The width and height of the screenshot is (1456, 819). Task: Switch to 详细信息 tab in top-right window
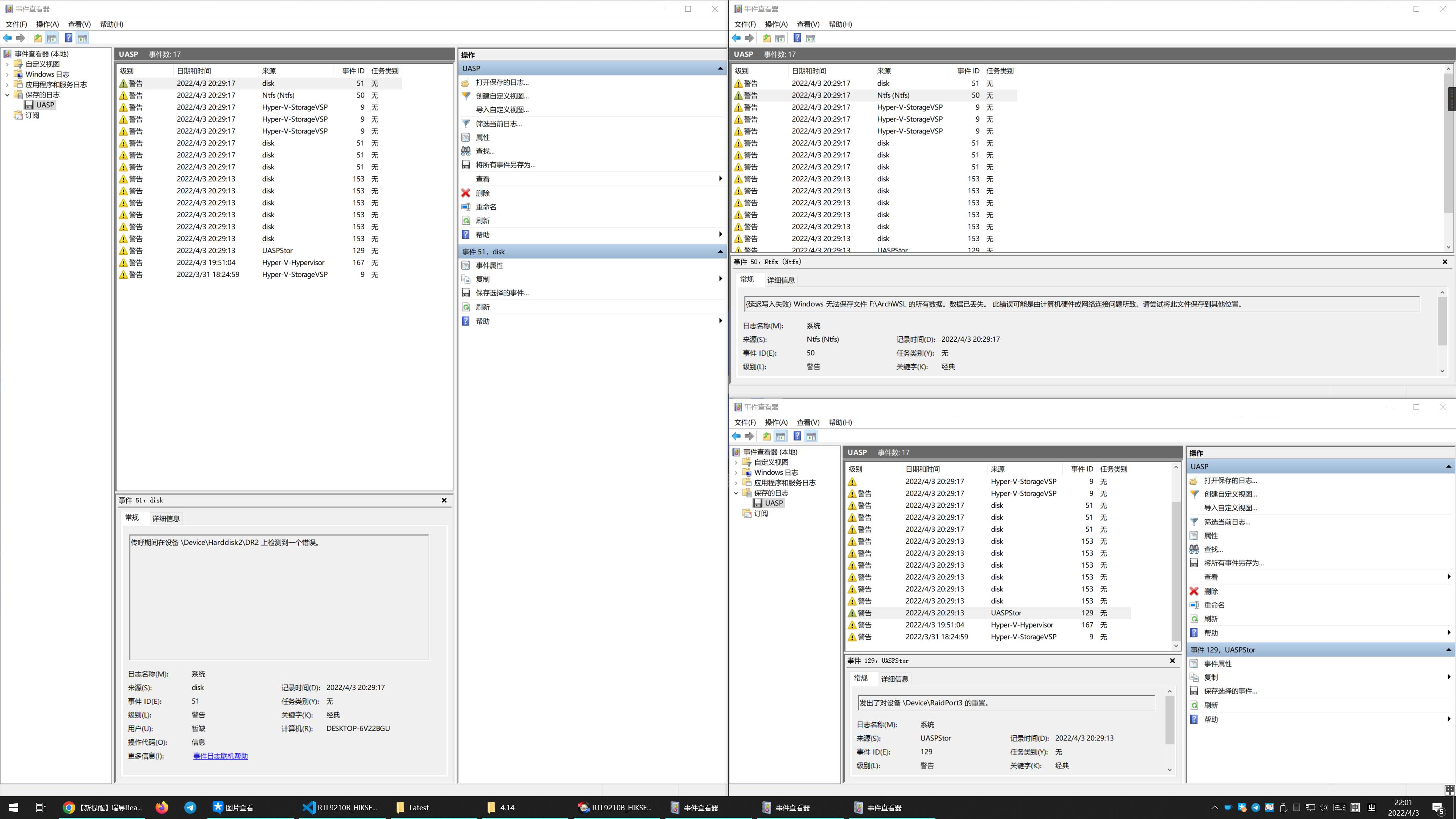pos(781,280)
